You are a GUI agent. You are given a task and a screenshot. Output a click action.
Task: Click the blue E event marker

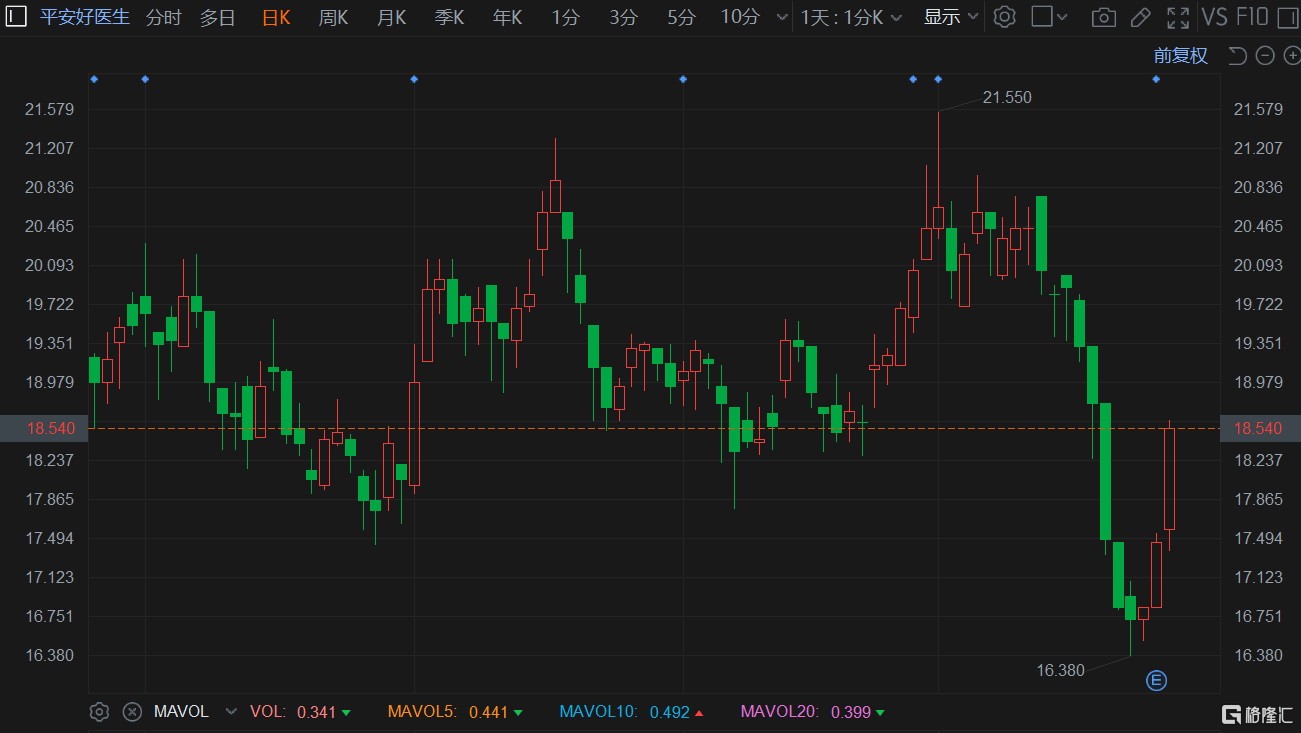coord(1156,681)
